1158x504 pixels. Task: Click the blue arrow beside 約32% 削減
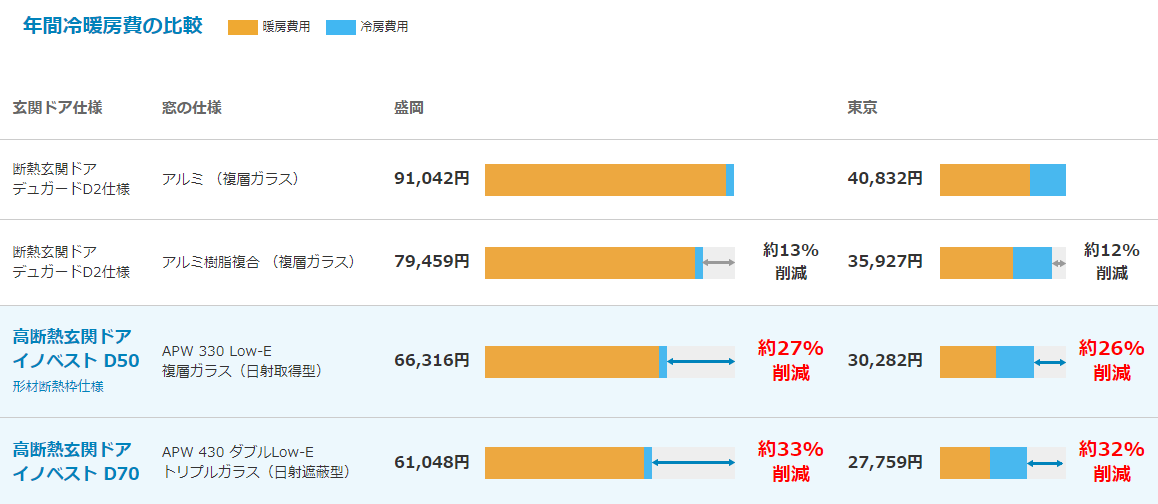tap(1046, 463)
